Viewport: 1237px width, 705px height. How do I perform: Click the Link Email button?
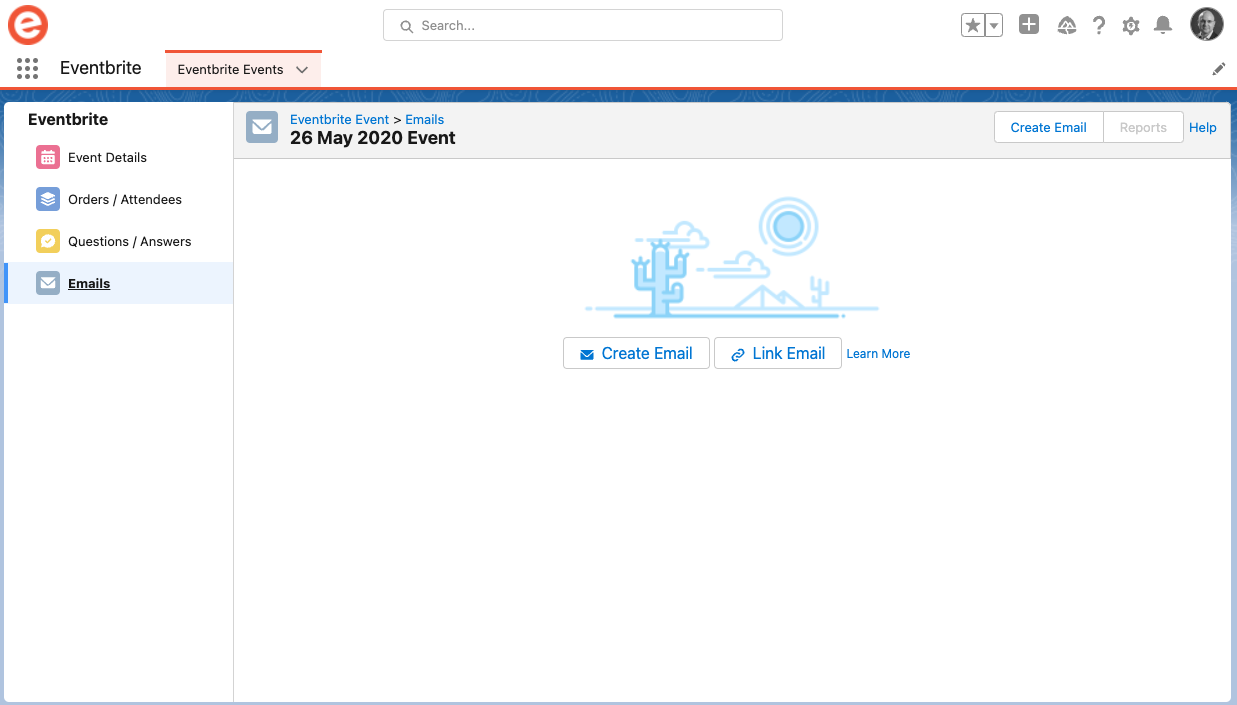point(778,353)
